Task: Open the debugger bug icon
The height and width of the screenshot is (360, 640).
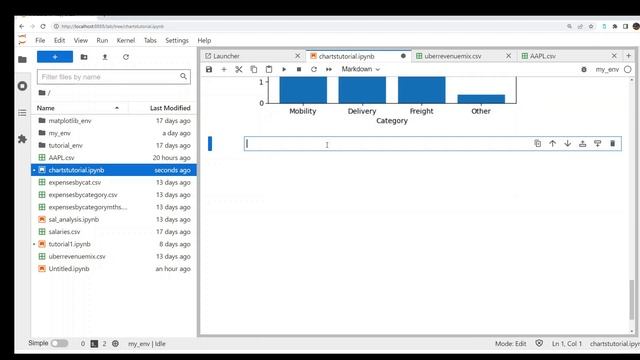Action: click(x=584, y=70)
